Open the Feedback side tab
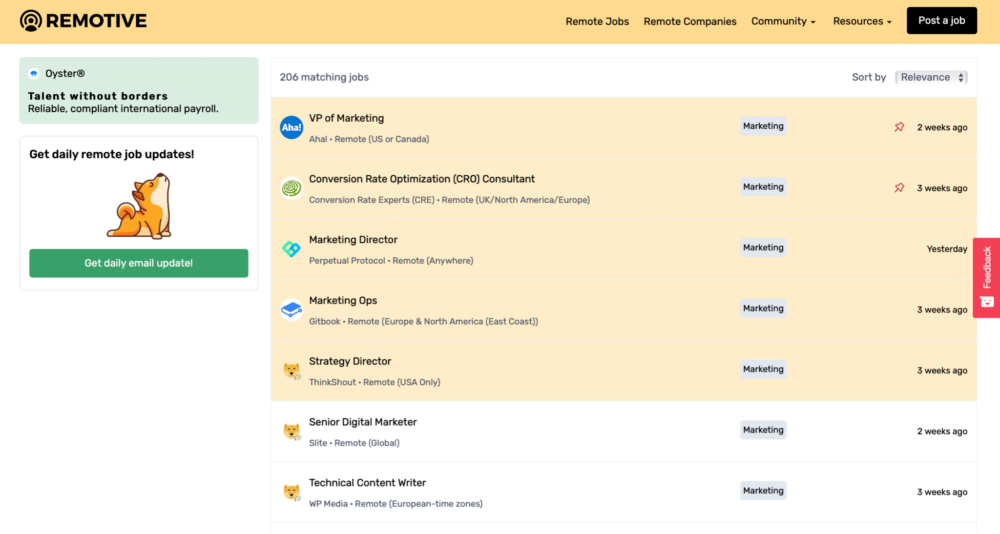Image resolution: width=1000 pixels, height=534 pixels. point(987,278)
